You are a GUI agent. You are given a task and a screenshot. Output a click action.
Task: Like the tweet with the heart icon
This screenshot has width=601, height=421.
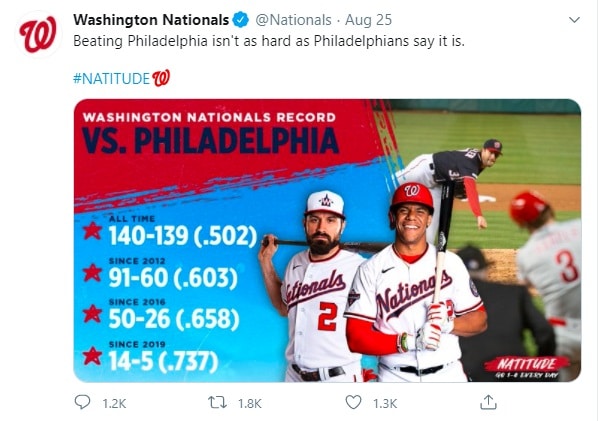click(353, 402)
